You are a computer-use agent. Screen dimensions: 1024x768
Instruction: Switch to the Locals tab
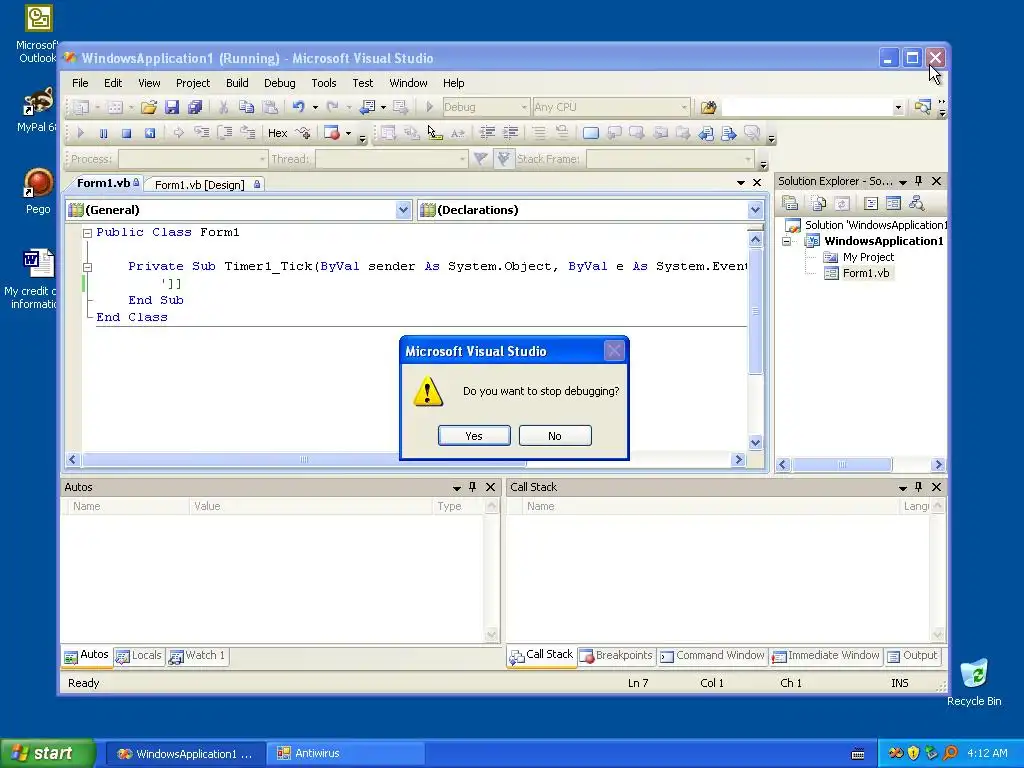point(138,656)
